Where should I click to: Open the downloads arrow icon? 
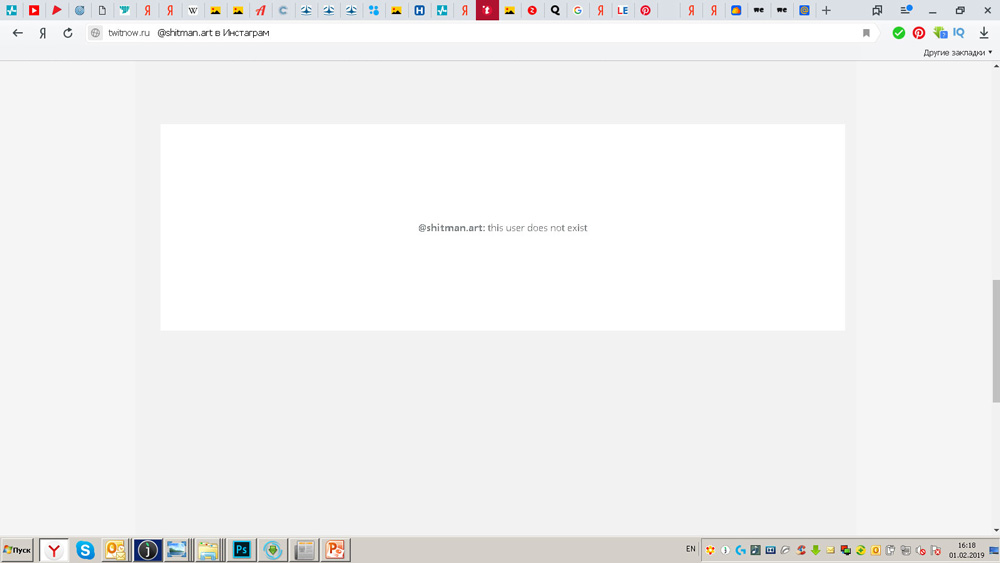point(984,33)
